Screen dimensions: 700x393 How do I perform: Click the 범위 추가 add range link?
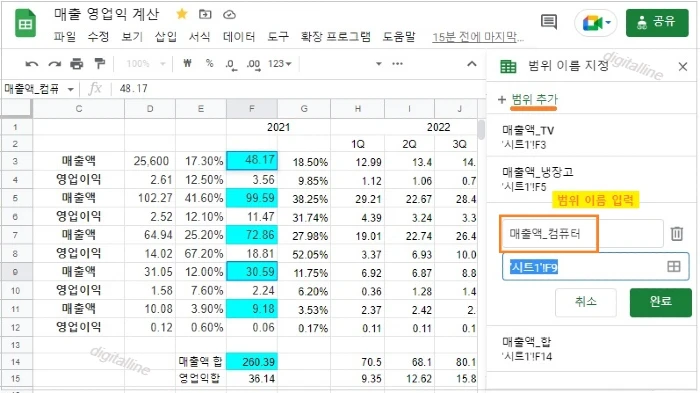coord(534,99)
